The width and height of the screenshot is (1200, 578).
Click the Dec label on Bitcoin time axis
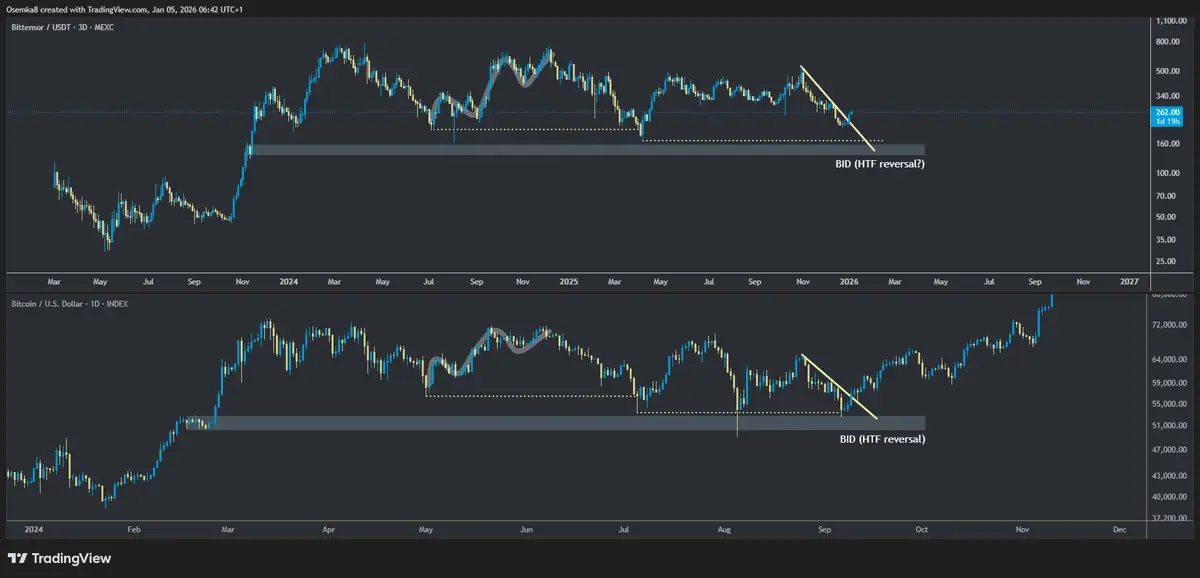point(1119,529)
